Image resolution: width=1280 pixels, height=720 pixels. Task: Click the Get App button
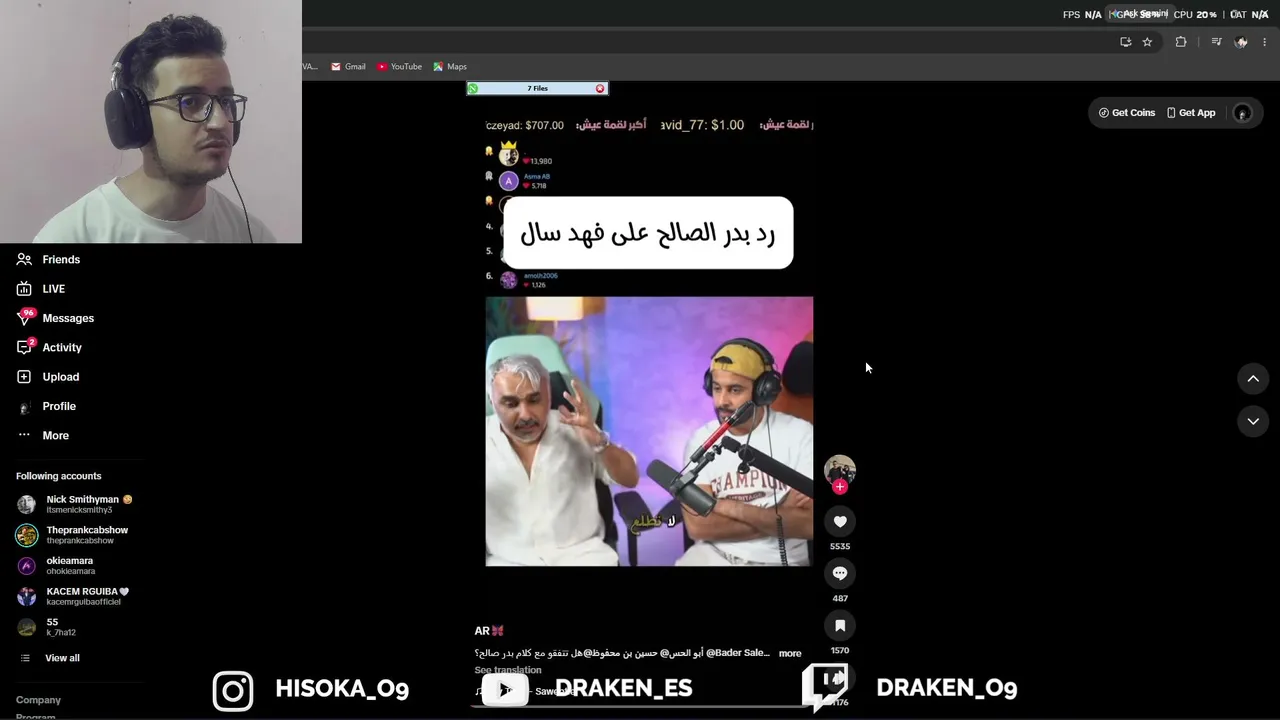(1191, 113)
